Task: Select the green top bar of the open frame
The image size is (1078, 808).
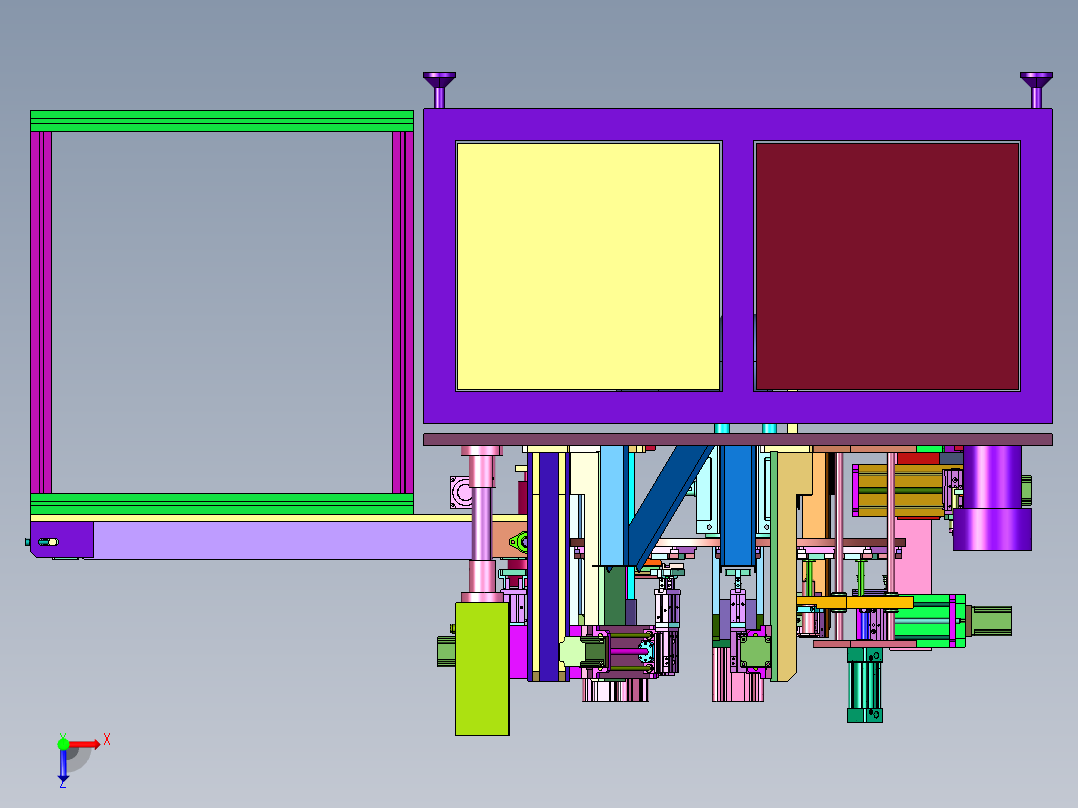Action: tap(222, 121)
